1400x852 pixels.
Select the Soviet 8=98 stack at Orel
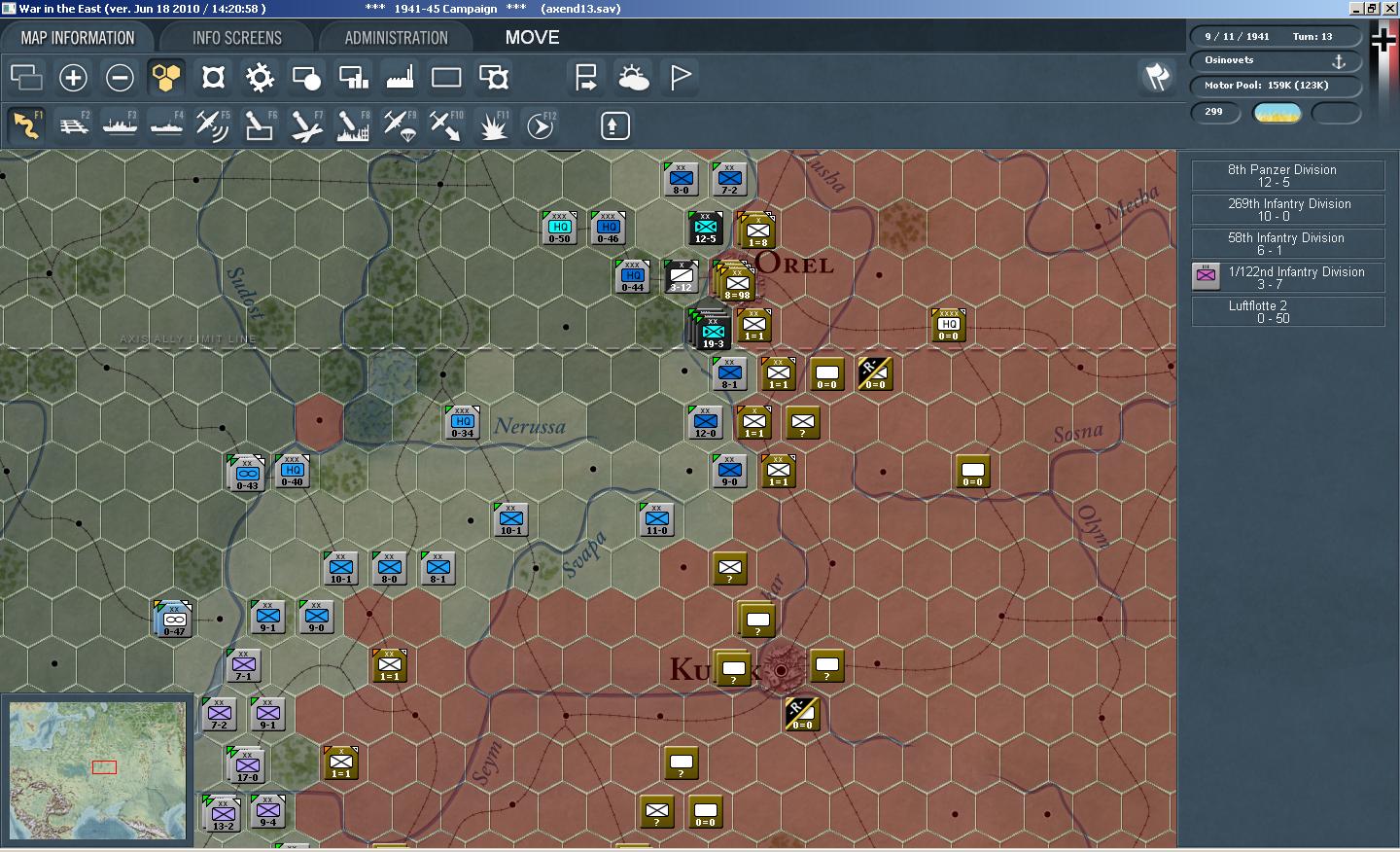point(735,279)
